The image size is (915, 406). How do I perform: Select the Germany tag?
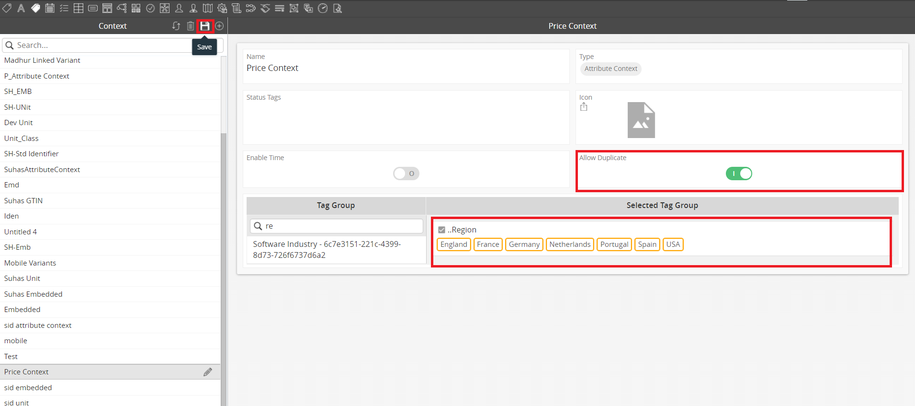[524, 244]
